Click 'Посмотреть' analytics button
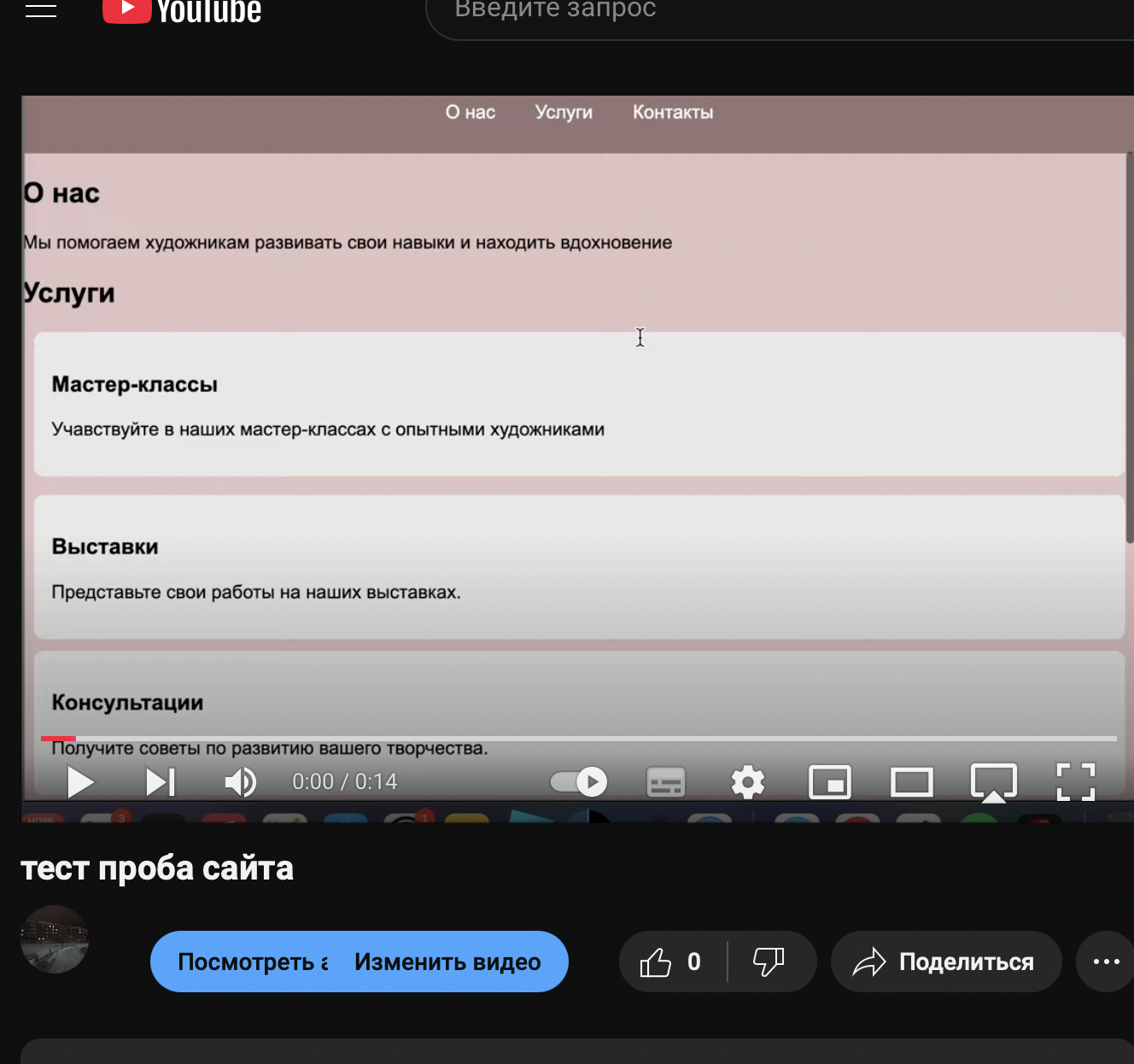 [253, 962]
